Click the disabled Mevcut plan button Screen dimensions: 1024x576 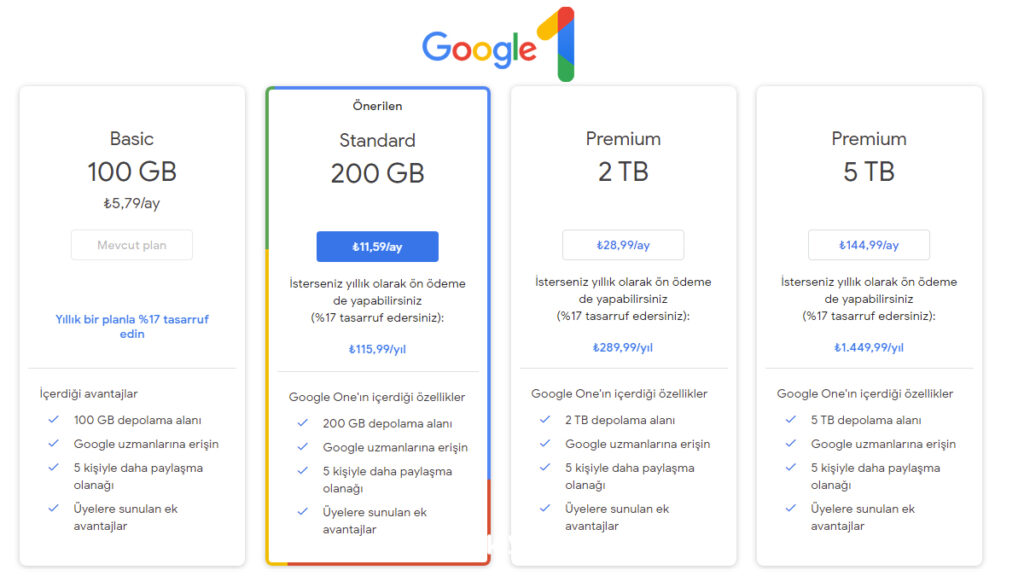tap(132, 245)
